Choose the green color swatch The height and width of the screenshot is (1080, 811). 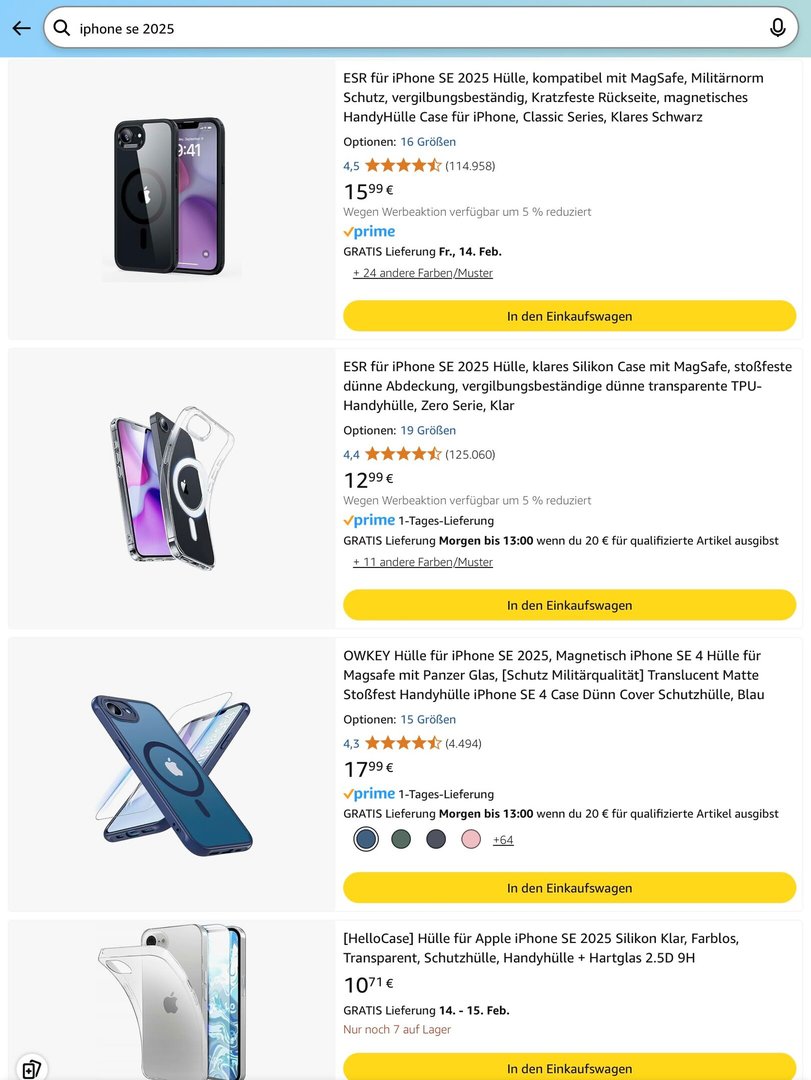[x=401, y=840]
